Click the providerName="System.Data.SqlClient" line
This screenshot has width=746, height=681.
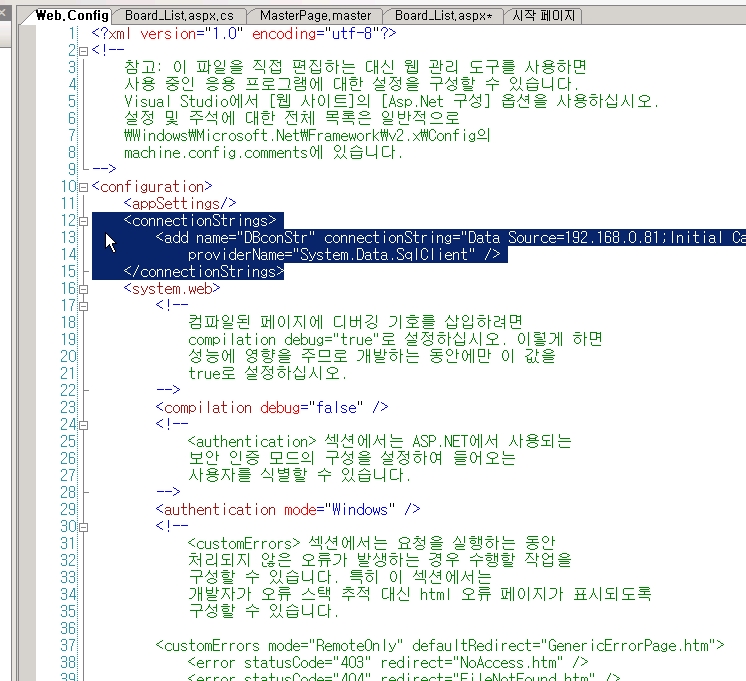(x=344, y=255)
